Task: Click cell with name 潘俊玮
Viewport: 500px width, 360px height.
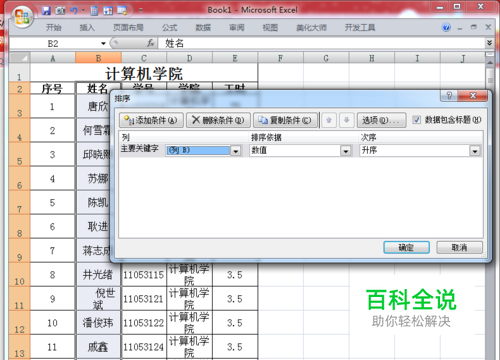Action: [98, 323]
